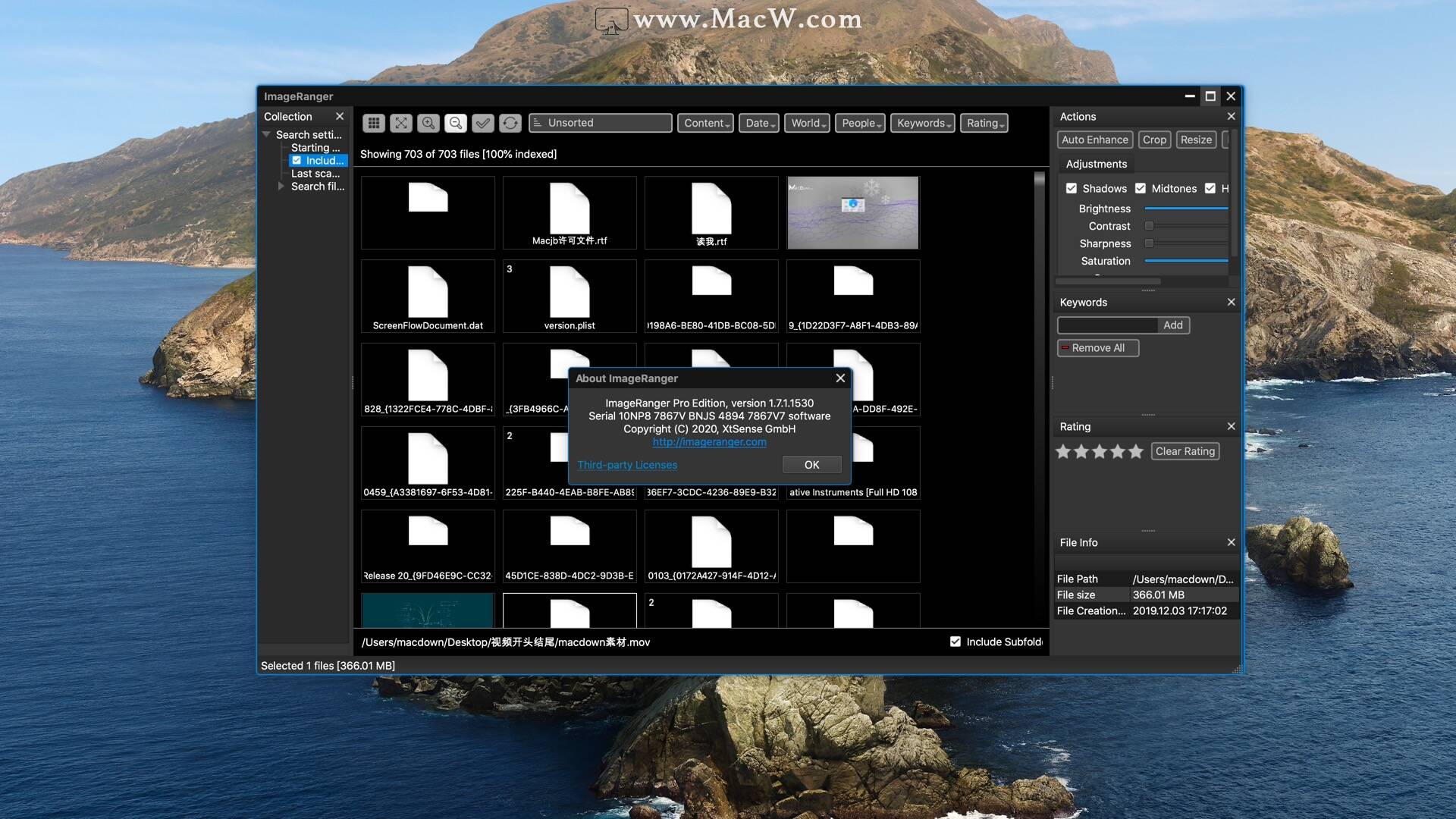Click the zoom in magnifier icon
Viewport: 1456px width, 819px height.
point(428,123)
